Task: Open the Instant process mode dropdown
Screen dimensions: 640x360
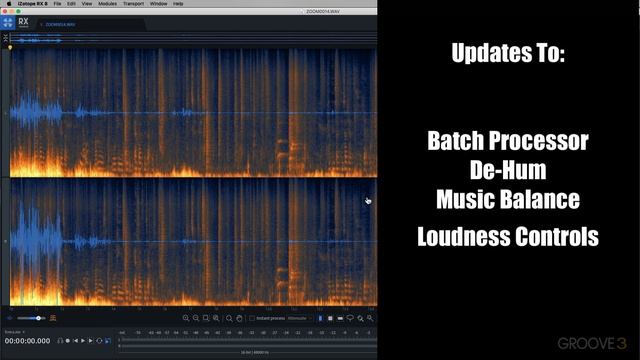Action: (299, 318)
